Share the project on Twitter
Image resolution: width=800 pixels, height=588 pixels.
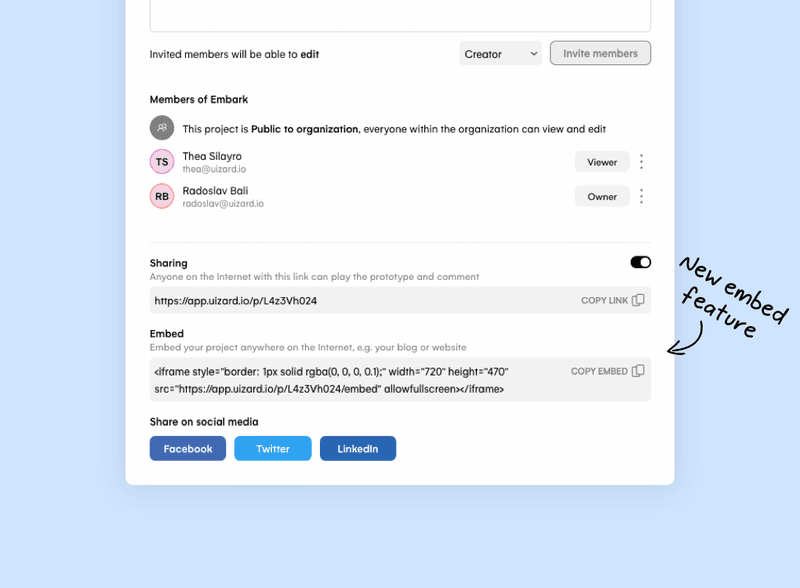click(x=272, y=448)
